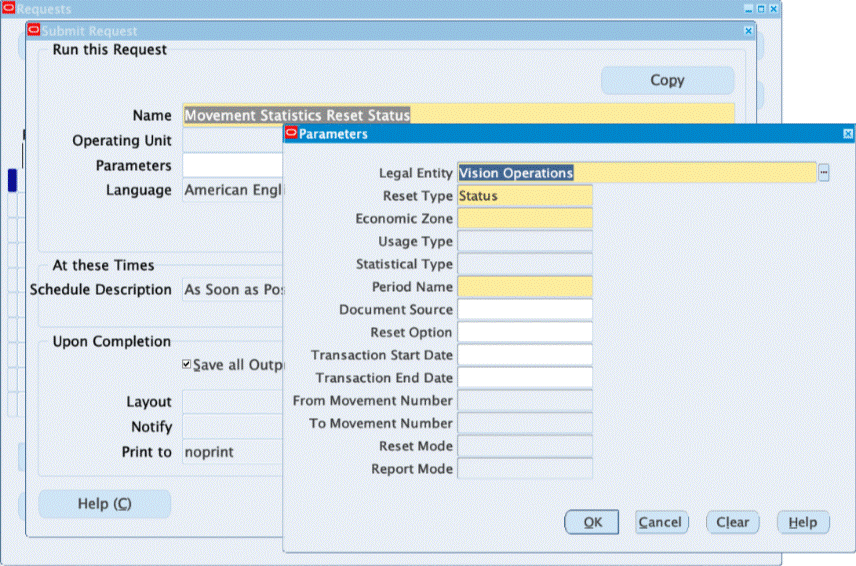The image size is (856, 566).
Task: Click the Transaction Start Date field
Action: [525, 355]
